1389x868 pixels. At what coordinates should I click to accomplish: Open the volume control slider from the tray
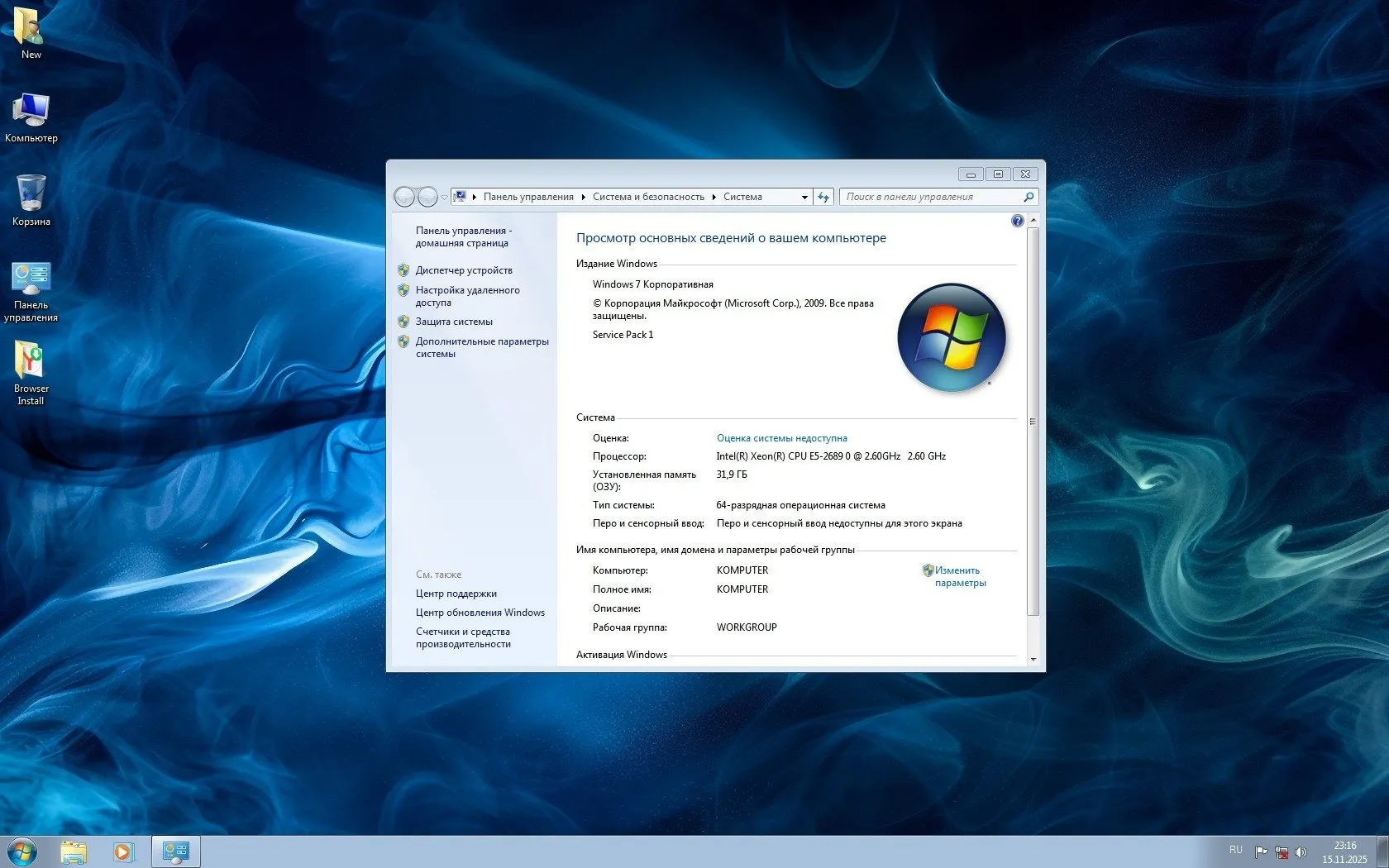point(1301,851)
